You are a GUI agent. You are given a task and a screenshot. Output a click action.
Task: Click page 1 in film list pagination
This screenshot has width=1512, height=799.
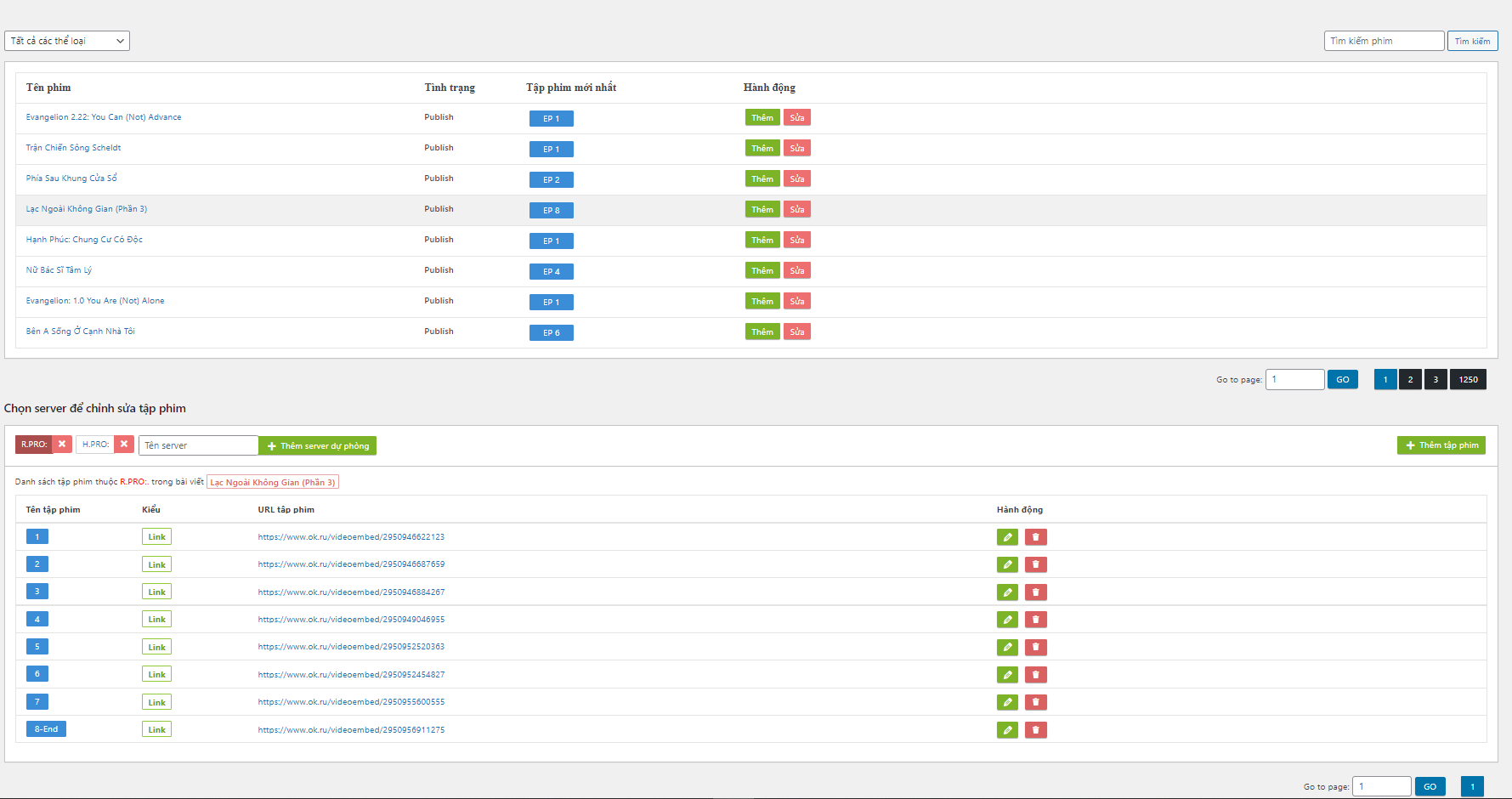tap(1385, 380)
